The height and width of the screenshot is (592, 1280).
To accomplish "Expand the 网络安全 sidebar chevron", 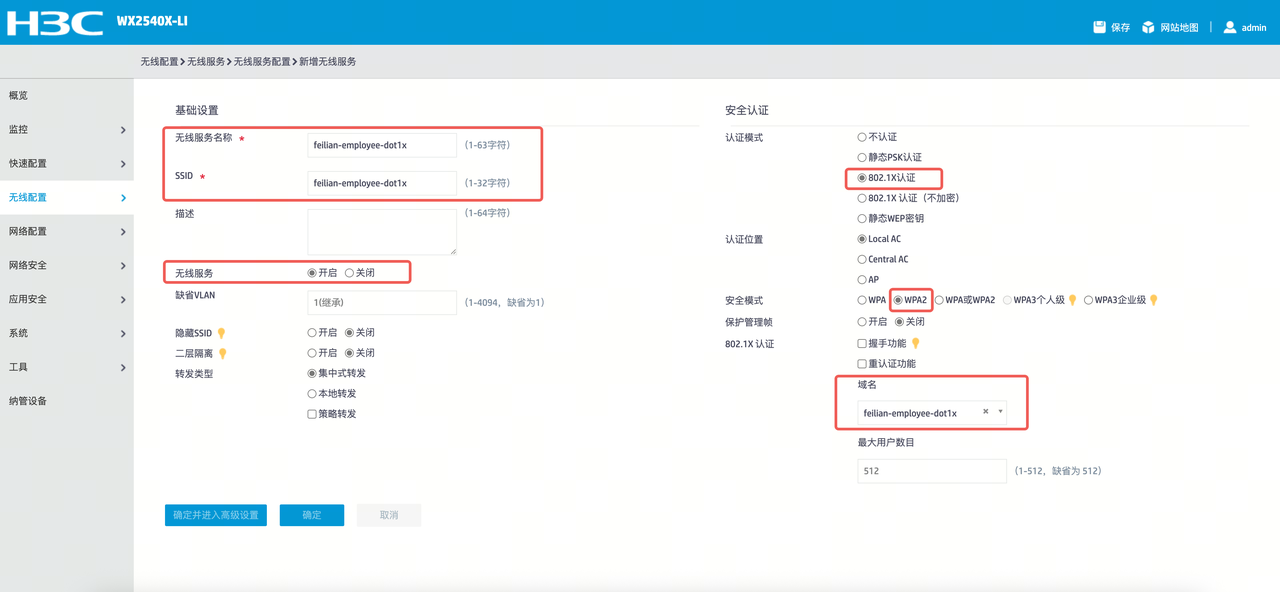I will click(x=123, y=266).
